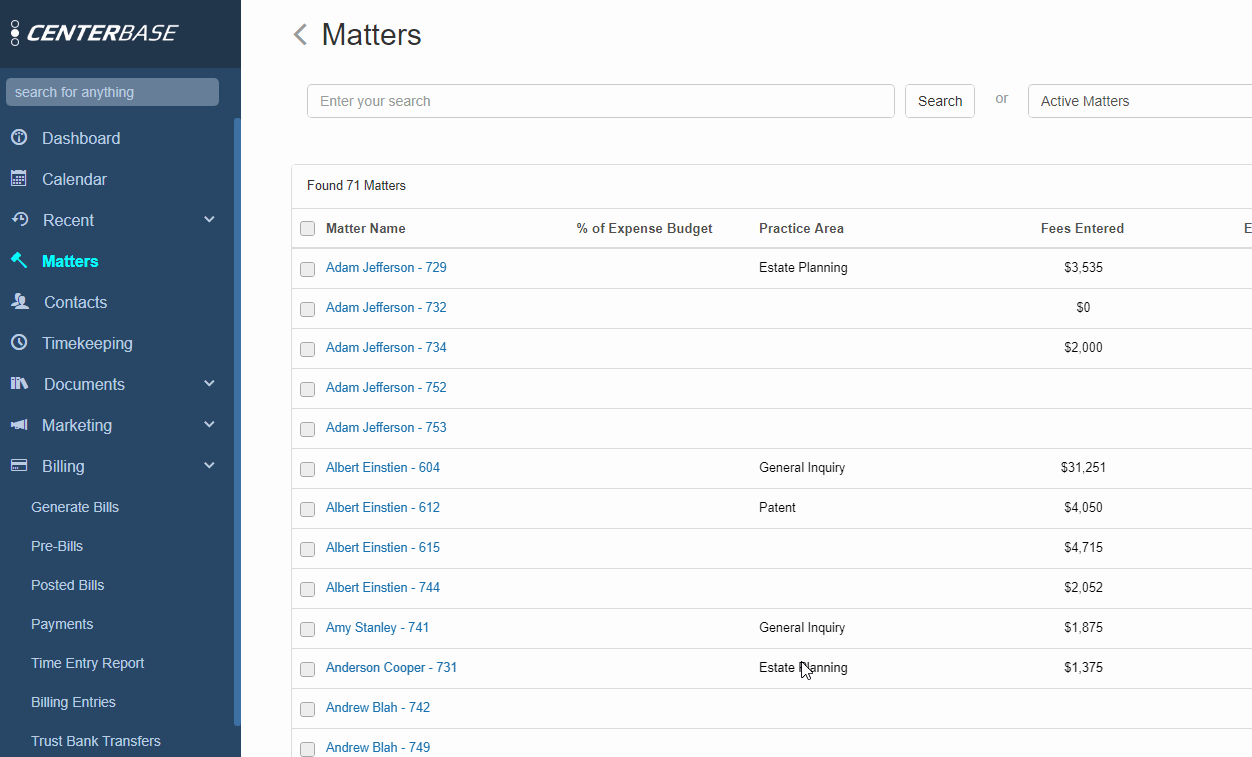Check the Amy Stanley - 741 checkbox
Screen dimensions: 1252x757
pos(308,629)
